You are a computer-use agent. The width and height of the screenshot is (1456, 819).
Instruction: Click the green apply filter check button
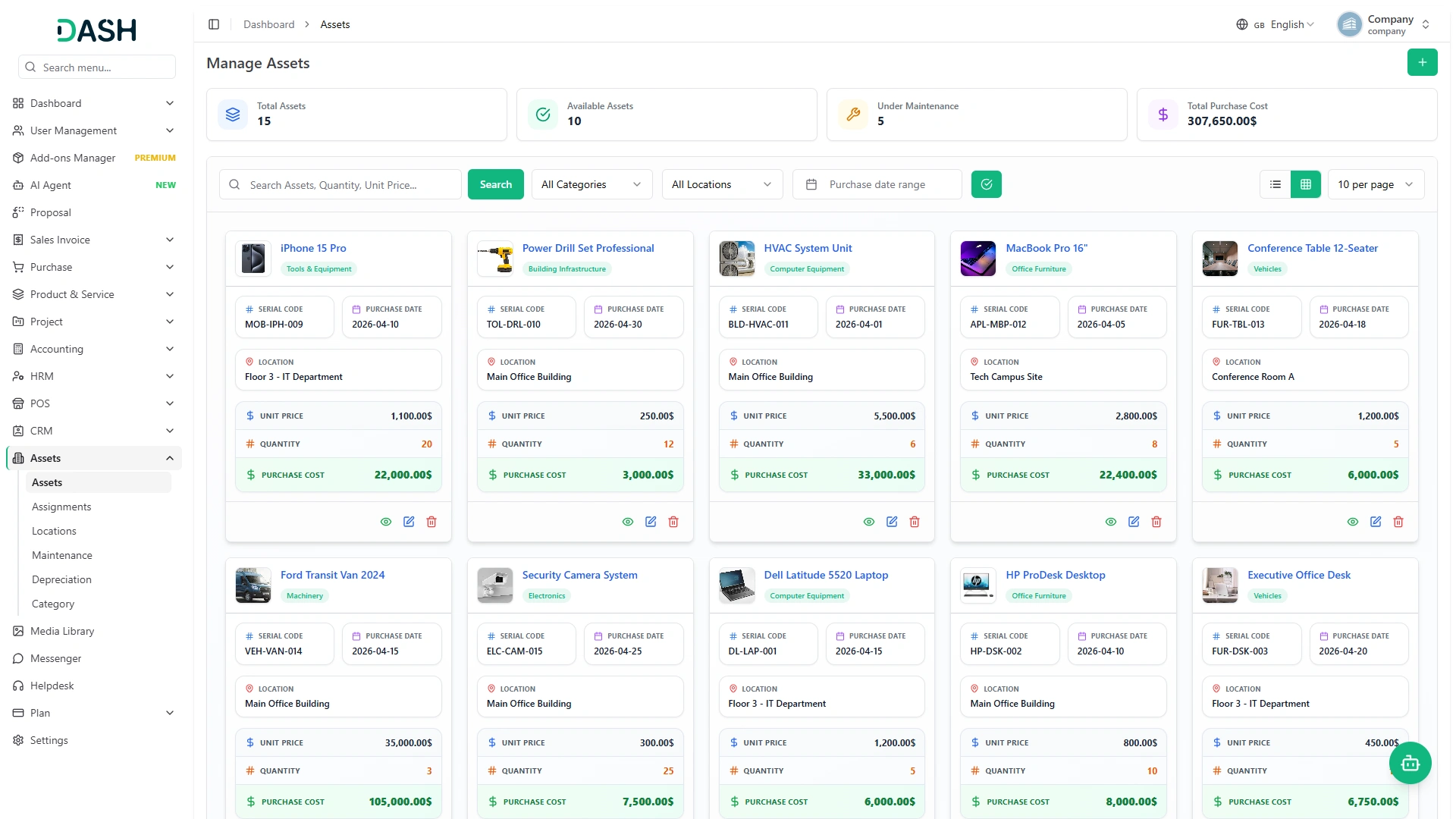pyautogui.click(x=987, y=184)
